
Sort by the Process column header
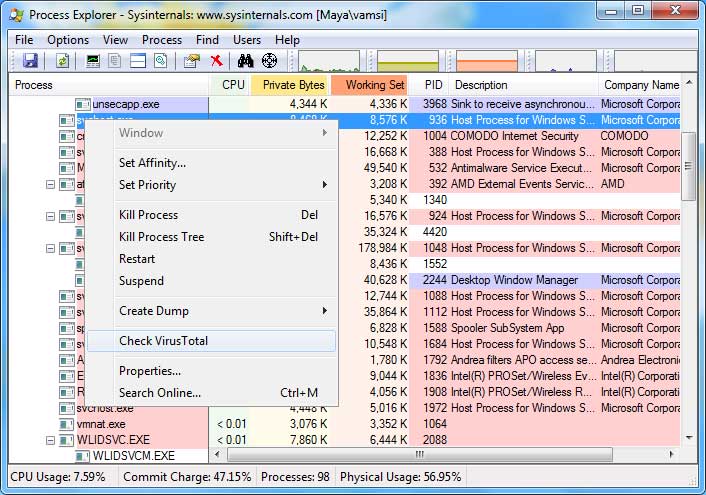(x=109, y=85)
